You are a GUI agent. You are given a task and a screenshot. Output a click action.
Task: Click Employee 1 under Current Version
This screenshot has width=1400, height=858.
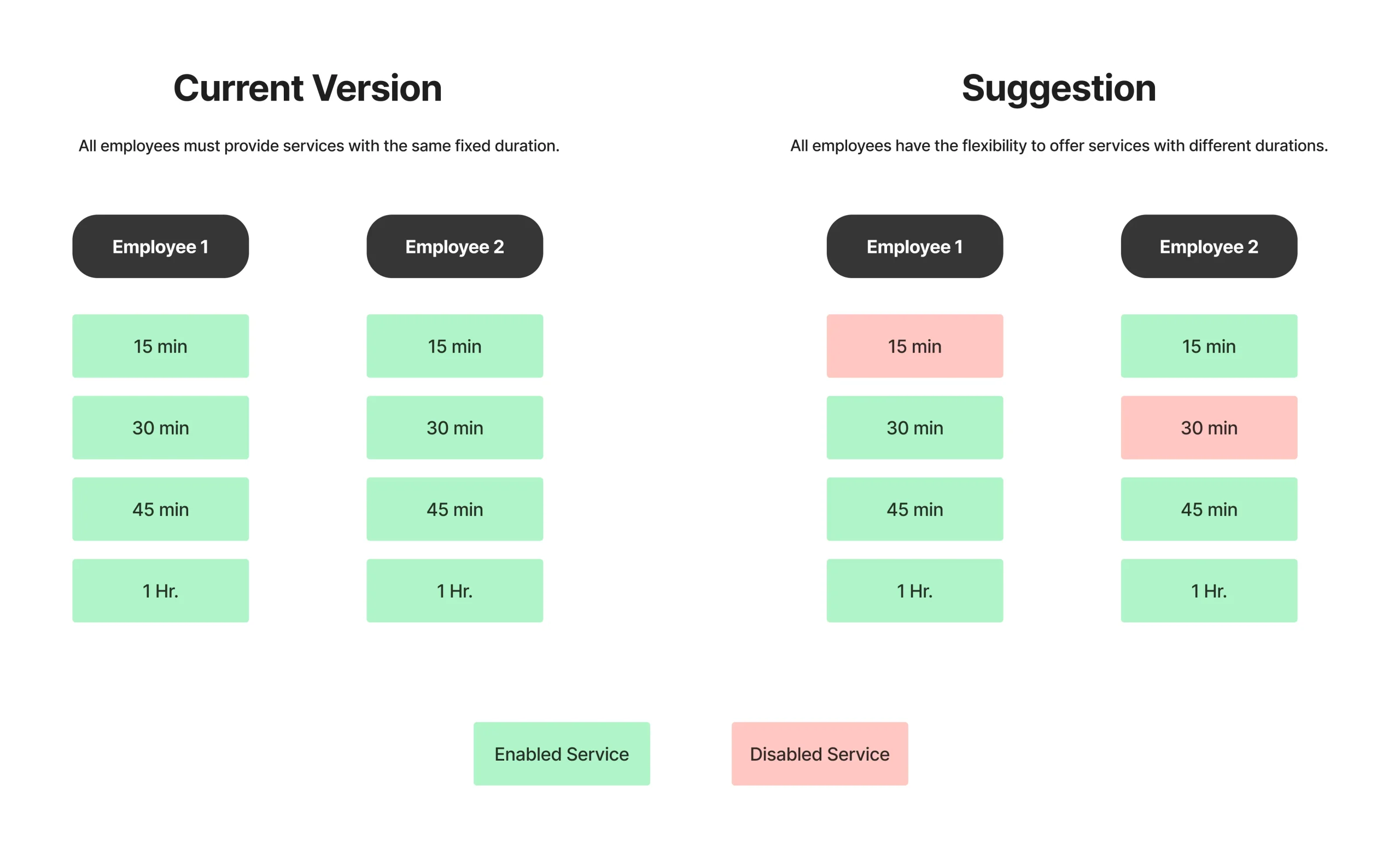click(x=160, y=246)
